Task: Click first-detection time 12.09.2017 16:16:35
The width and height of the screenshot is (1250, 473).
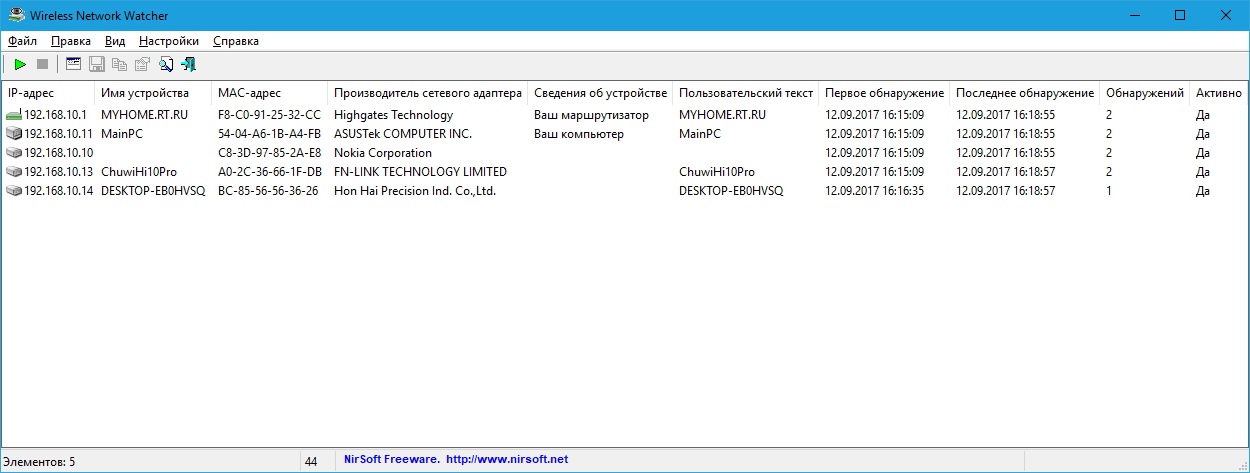Action: point(874,191)
